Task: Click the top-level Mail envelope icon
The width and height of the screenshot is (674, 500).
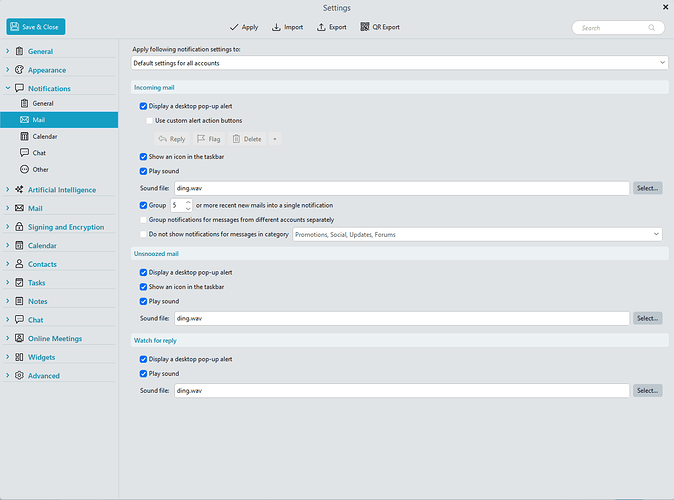Action: coord(19,208)
